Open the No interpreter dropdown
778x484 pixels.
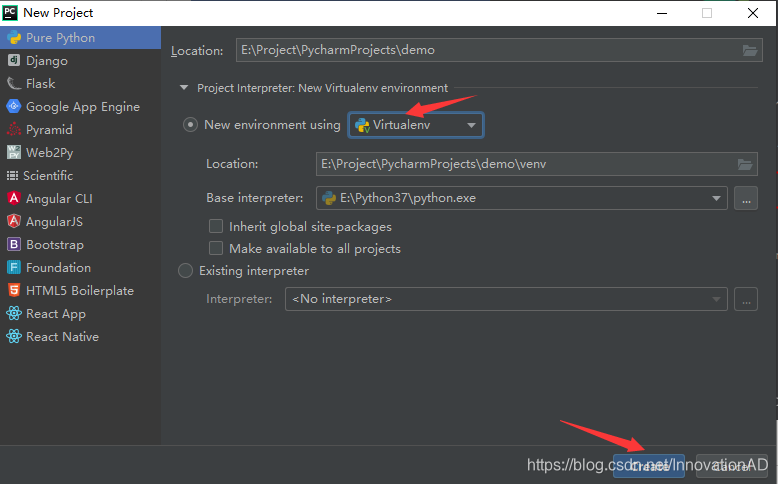(506, 299)
